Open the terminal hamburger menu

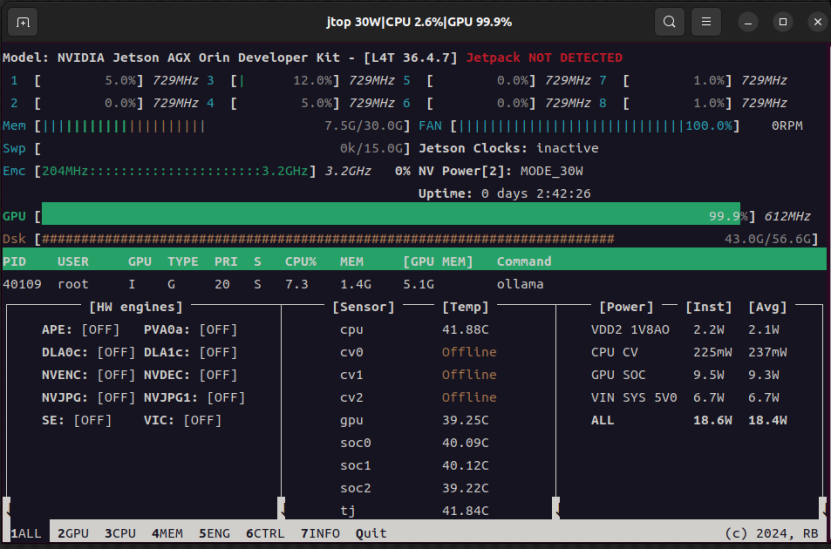[706, 22]
